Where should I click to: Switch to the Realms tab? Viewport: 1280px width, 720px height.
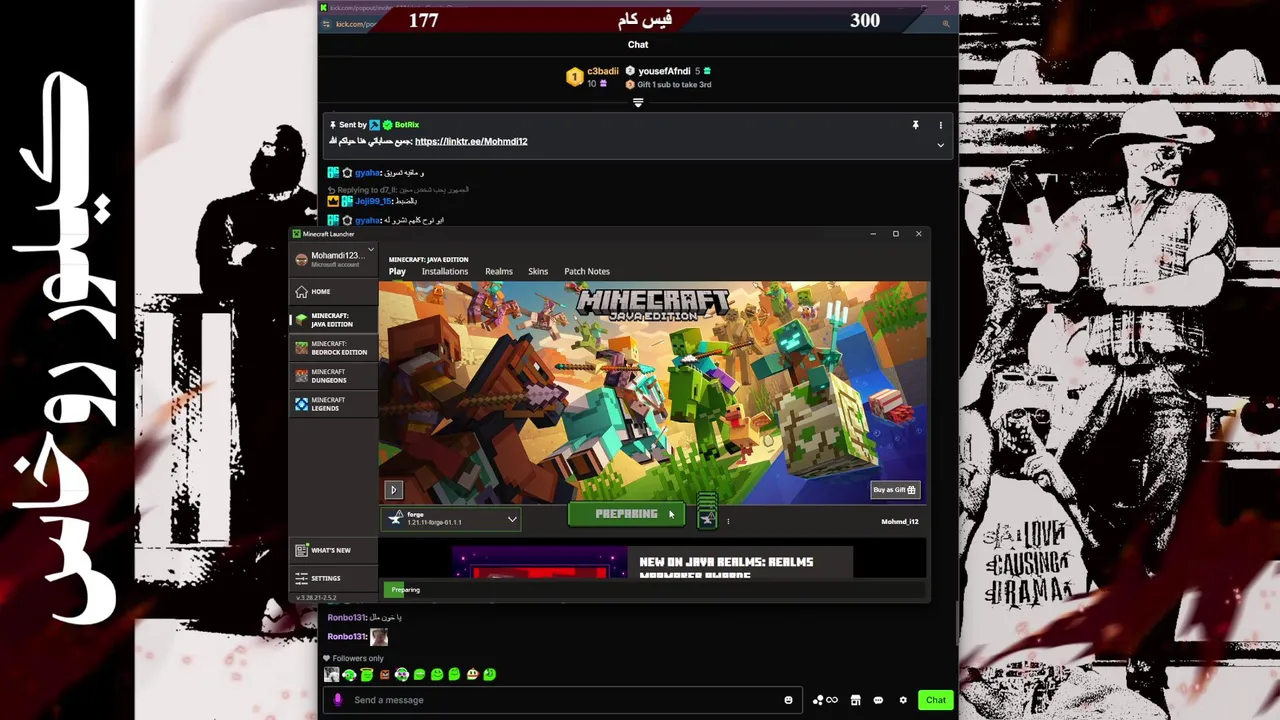pos(499,271)
